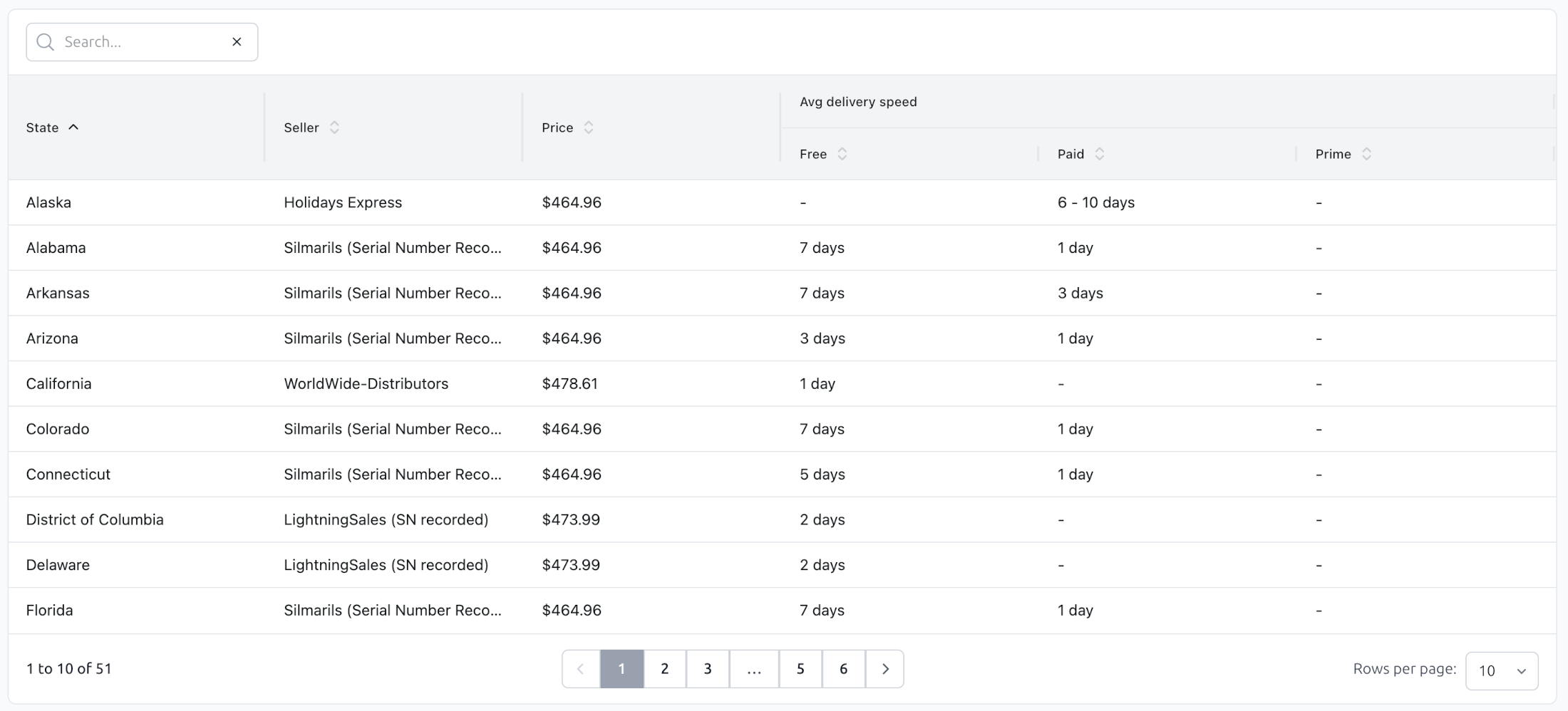
Task: Open Rows per page dropdown
Action: [1501, 670]
